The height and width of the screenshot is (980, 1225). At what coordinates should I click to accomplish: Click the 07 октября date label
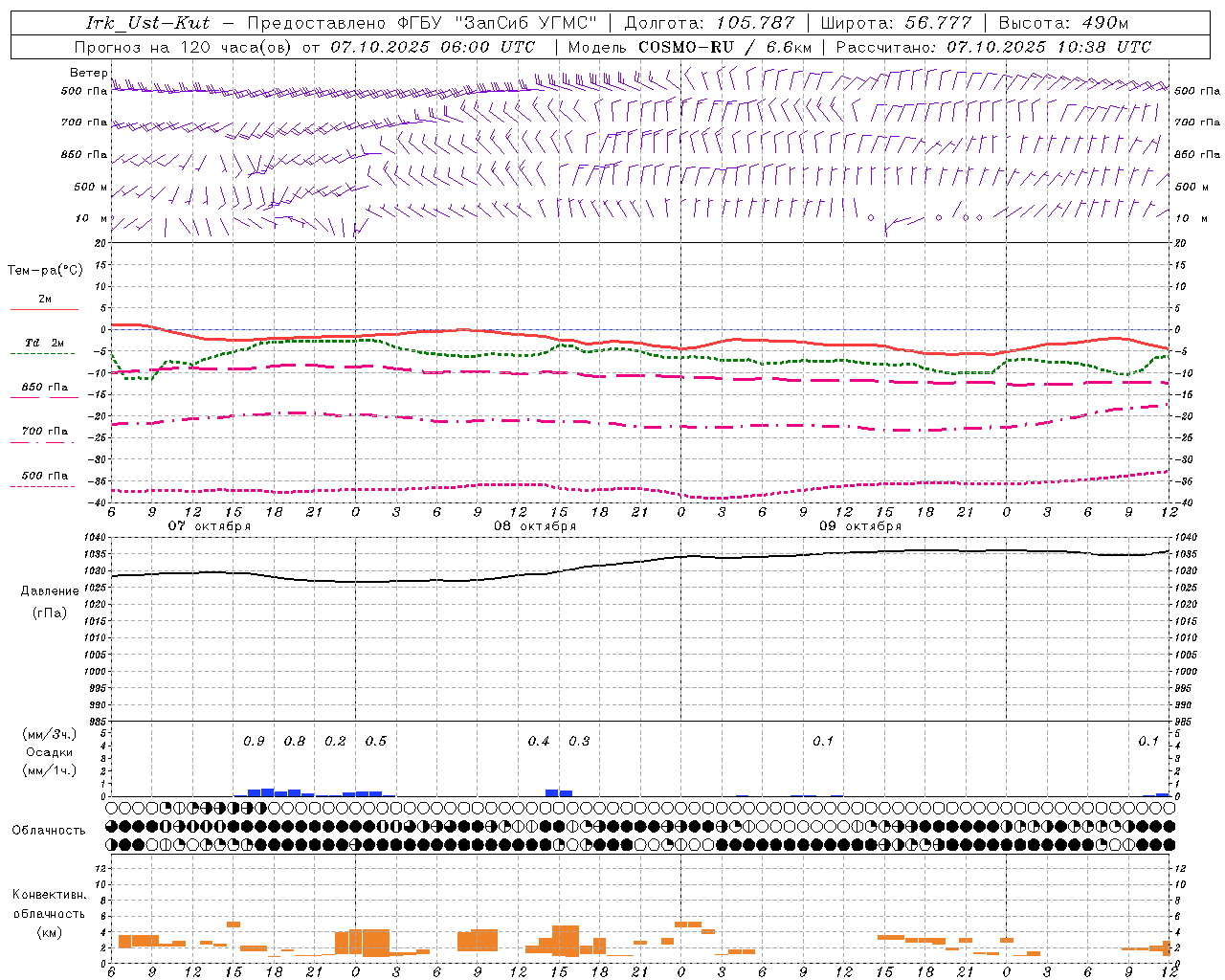[210, 525]
